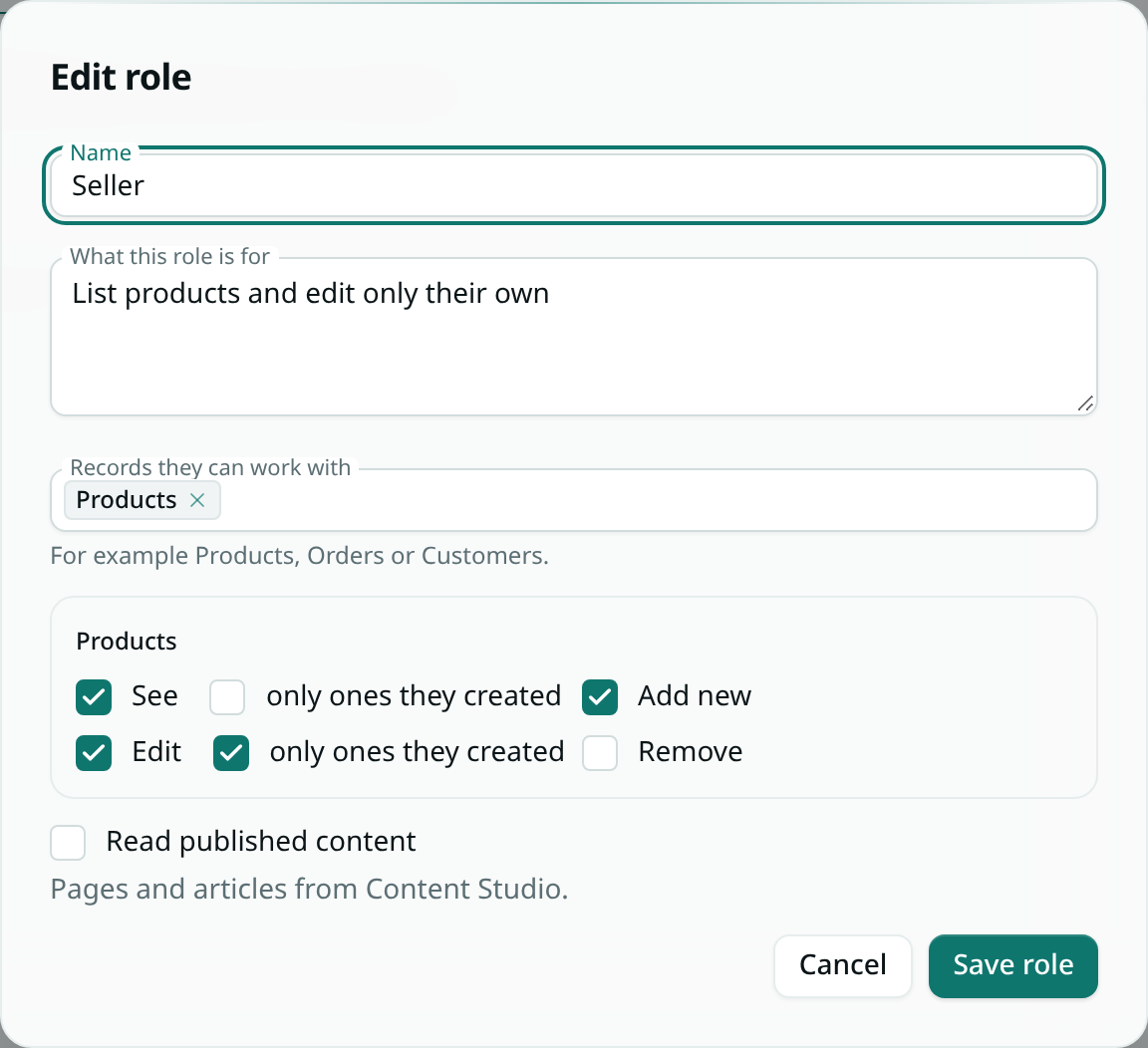Click the 'Read published content' label
The height and width of the screenshot is (1048, 1148).
pyautogui.click(x=261, y=842)
